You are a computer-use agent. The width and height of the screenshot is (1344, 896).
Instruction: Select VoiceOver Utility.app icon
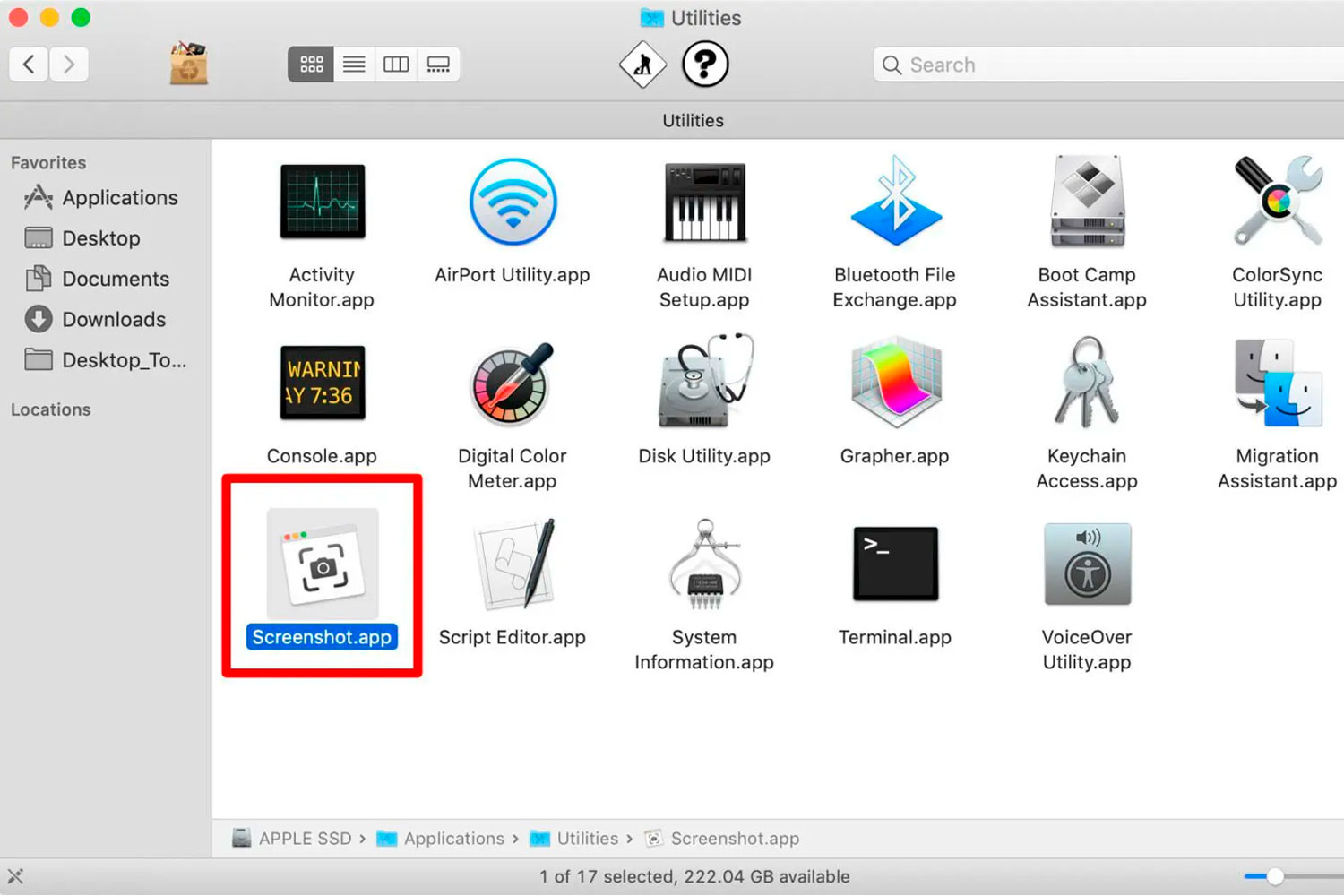tap(1087, 564)
